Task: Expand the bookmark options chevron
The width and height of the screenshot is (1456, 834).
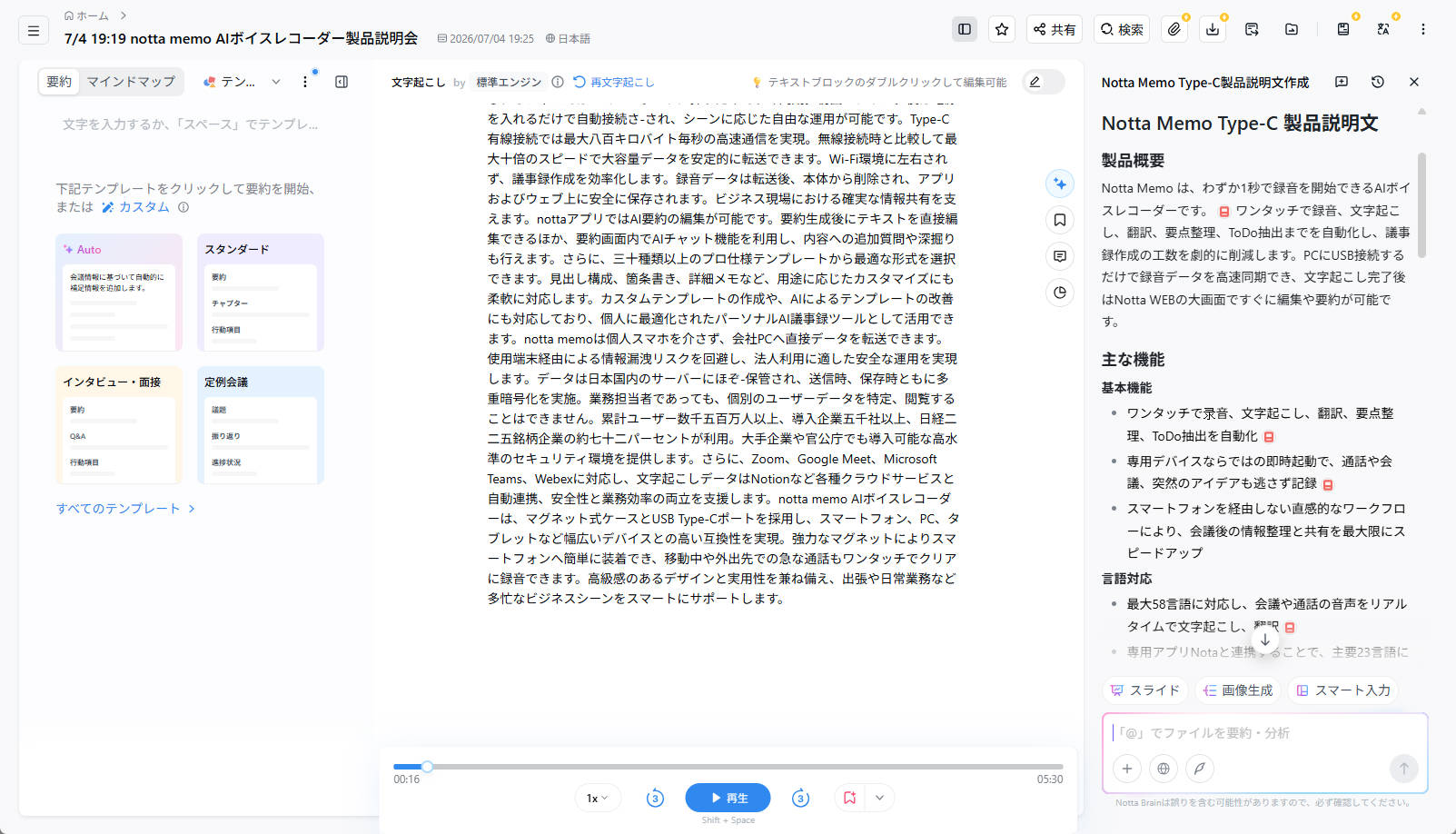Action: 879,798
